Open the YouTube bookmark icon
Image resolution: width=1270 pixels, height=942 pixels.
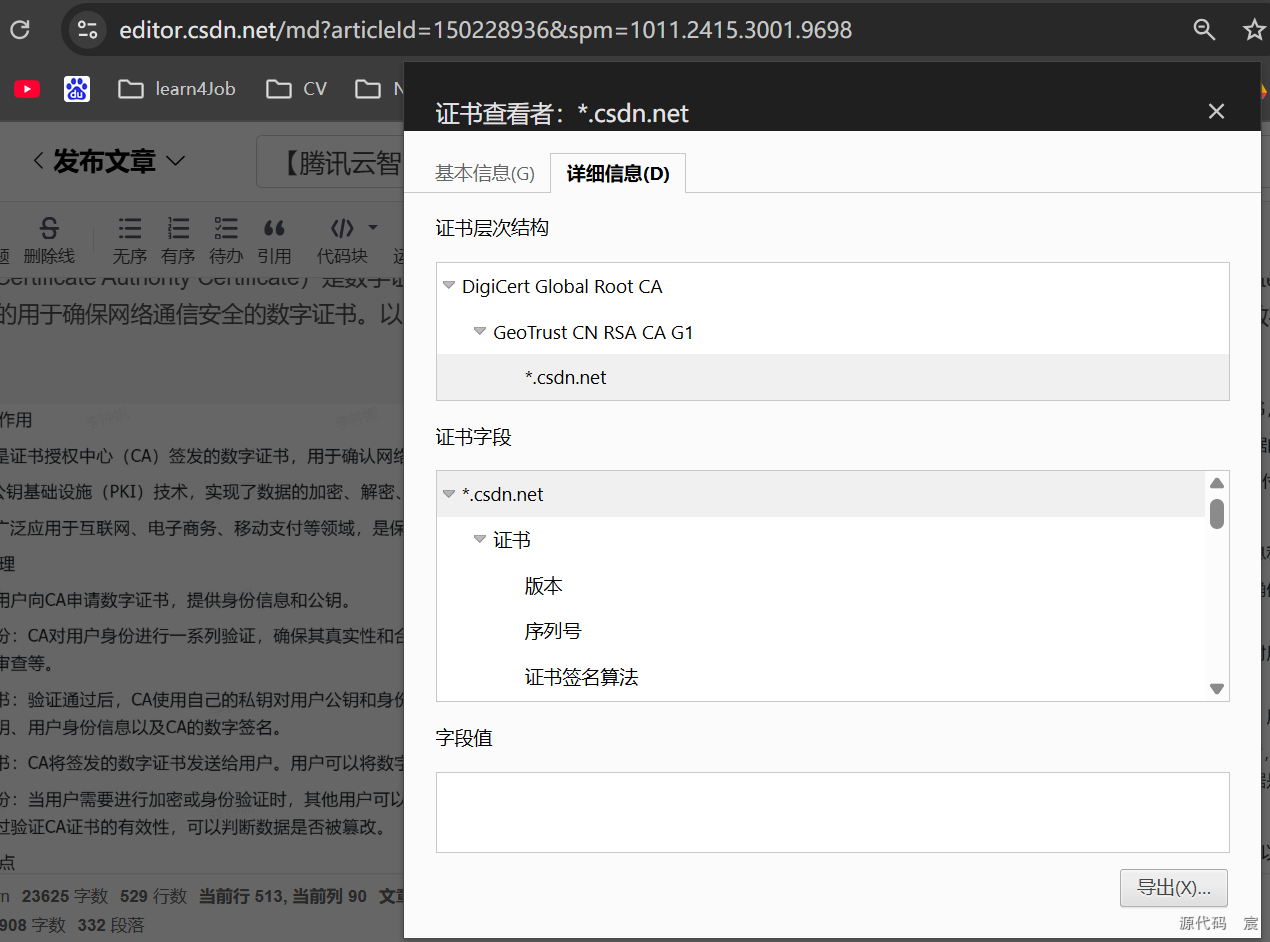point(27,89)
